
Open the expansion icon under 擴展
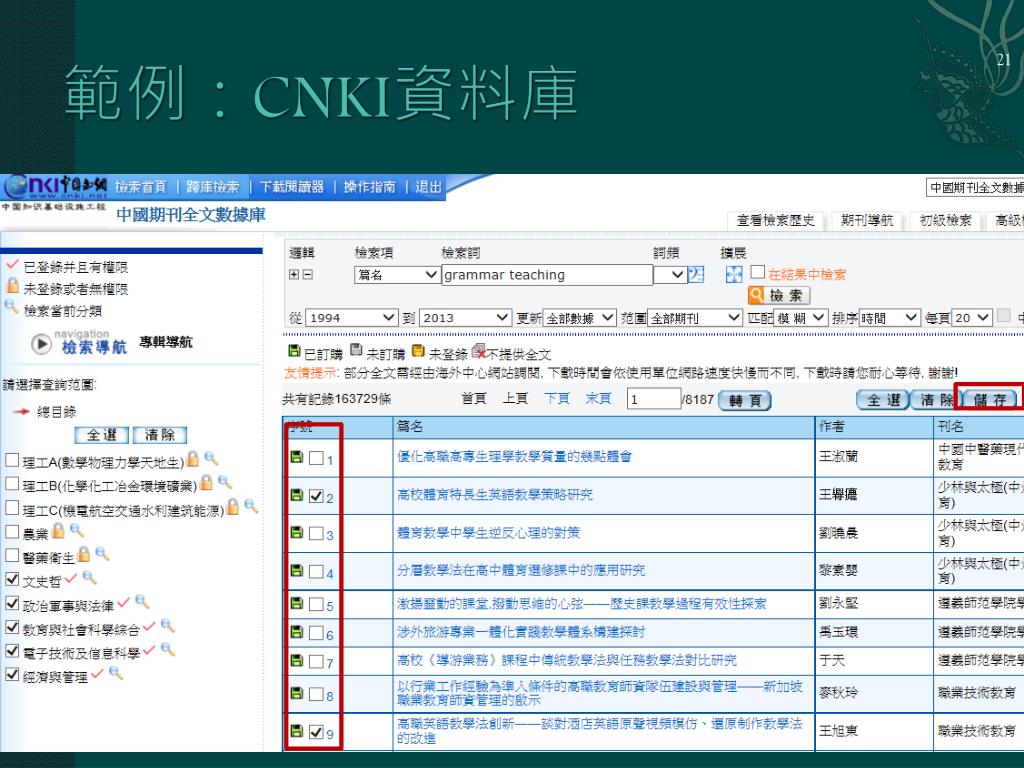tap(733, 275)
